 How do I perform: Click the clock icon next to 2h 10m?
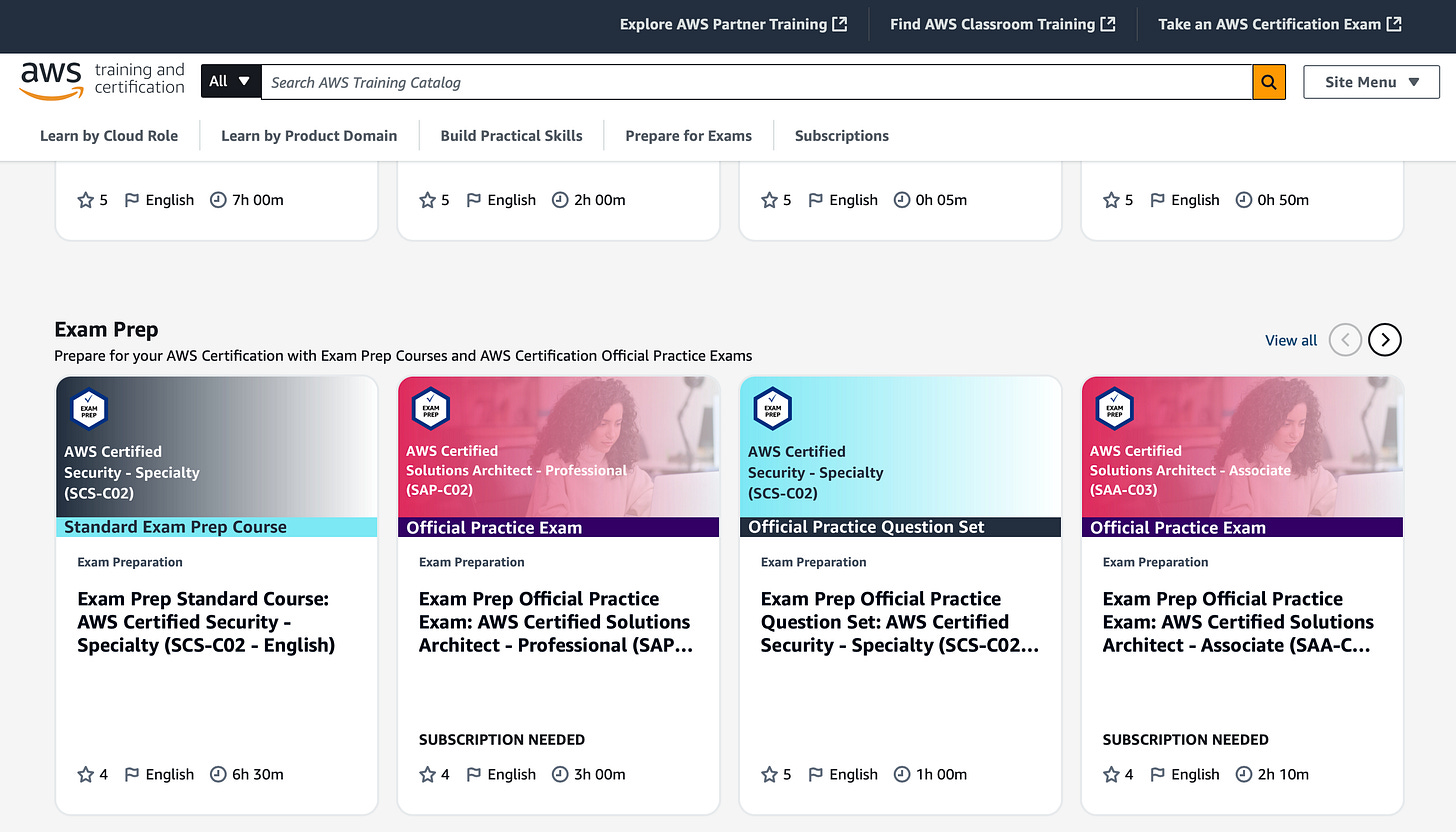(x=1244, y=774)
